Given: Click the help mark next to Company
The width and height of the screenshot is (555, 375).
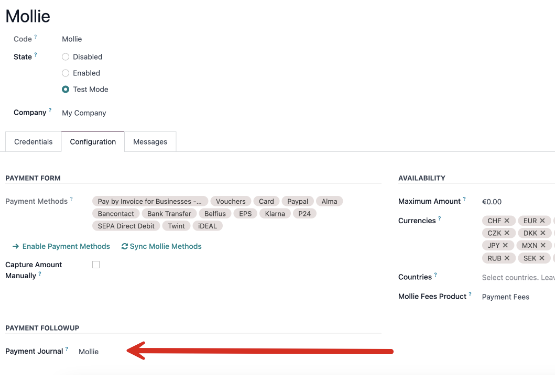Looking at the screenshot, I should (x=50, y=110).
